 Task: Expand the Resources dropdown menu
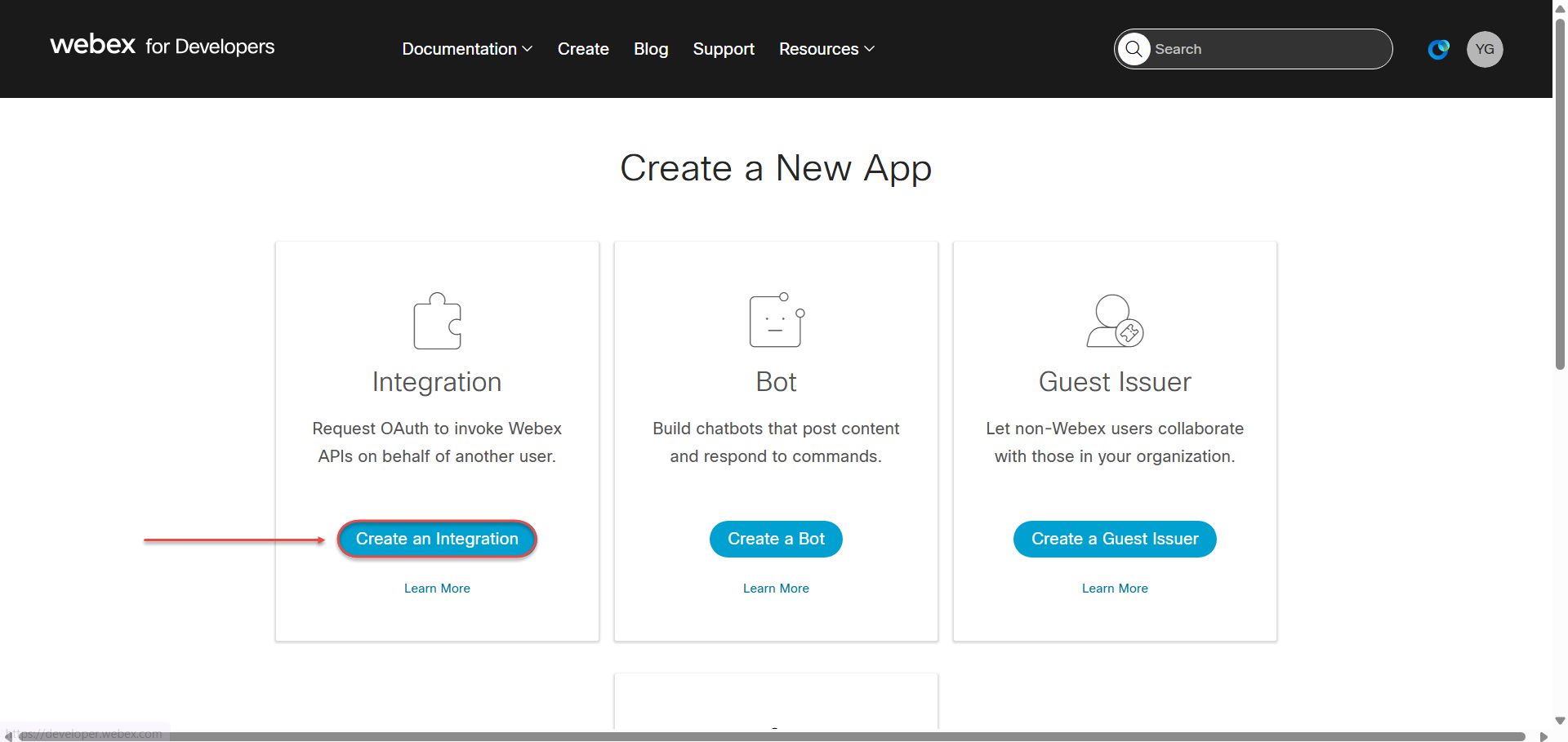826,49
